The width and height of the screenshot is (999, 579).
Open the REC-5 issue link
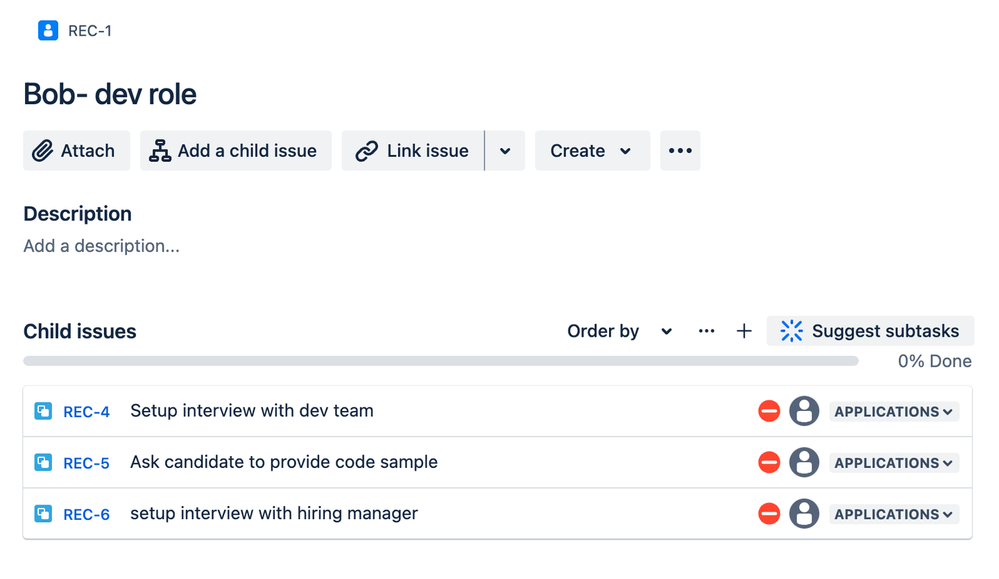tap(86, 463)
